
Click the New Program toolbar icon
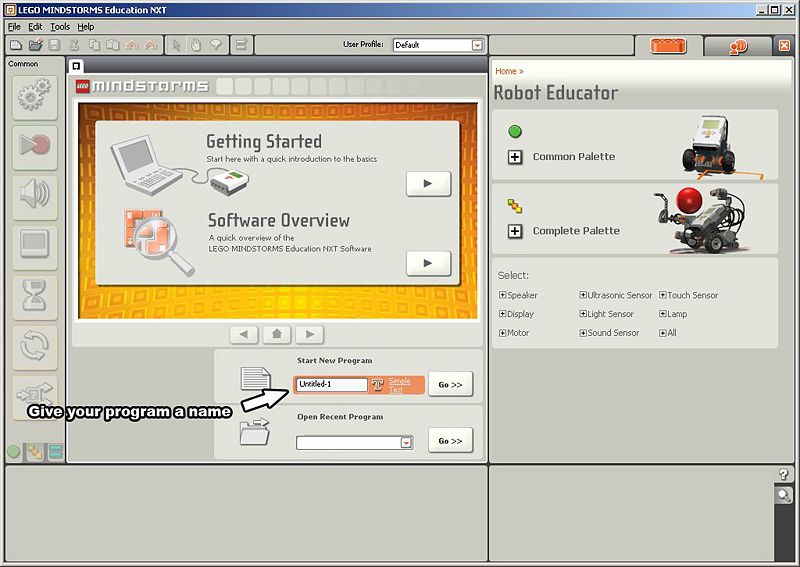[x=16, y=45]
